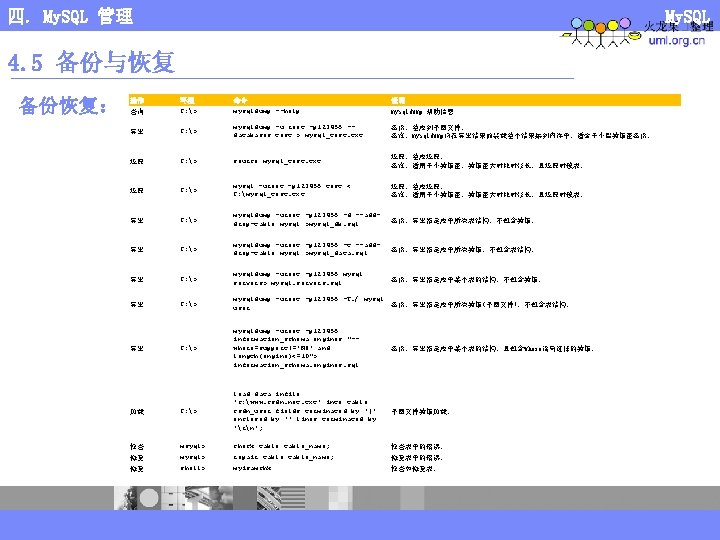Click the stick-figure people logo graphic
The width and height of the screenshot is (720, 540).
pyautogui.click(x=600, y=33)
